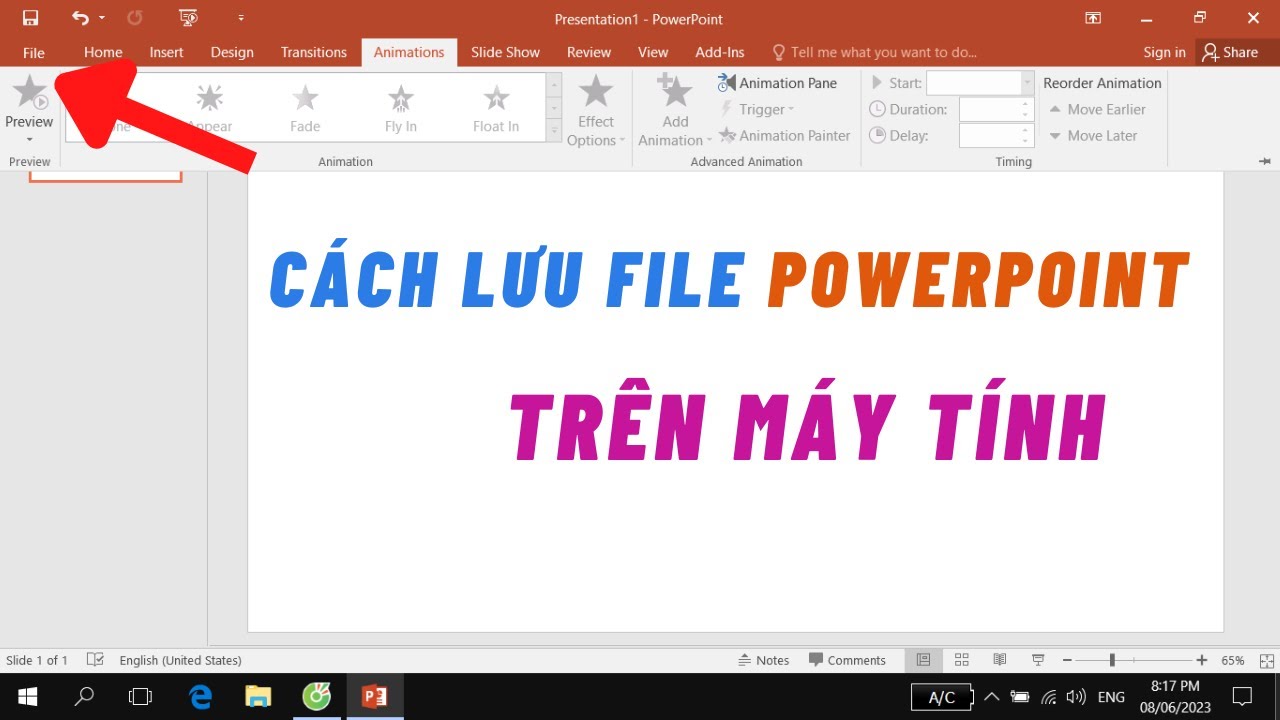Open the Review tab
The image size is (1280, 720).
coord(589,52)
